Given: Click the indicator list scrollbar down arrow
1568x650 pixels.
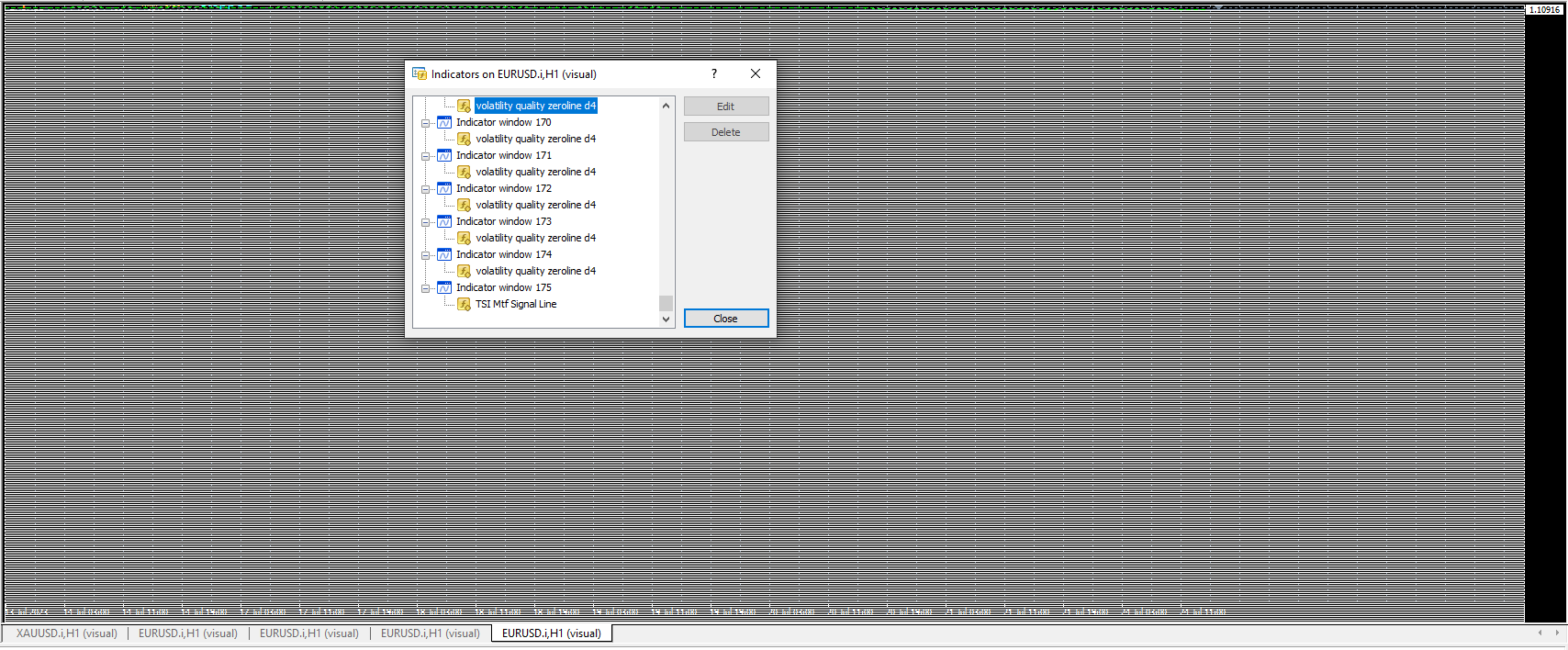Looking at the screenshot, I should point(666,319).
